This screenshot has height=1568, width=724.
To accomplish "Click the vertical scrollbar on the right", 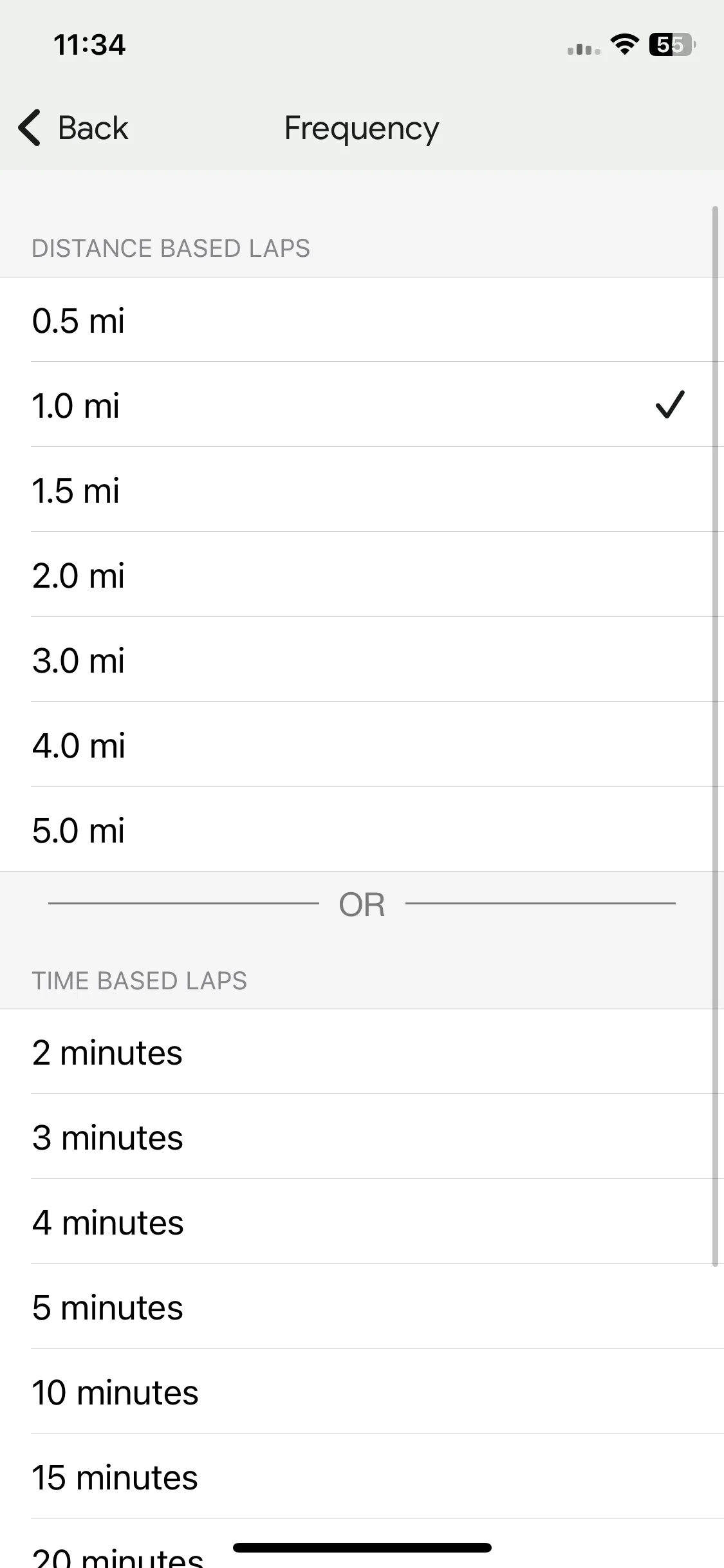I will click(x=715, y=736).
